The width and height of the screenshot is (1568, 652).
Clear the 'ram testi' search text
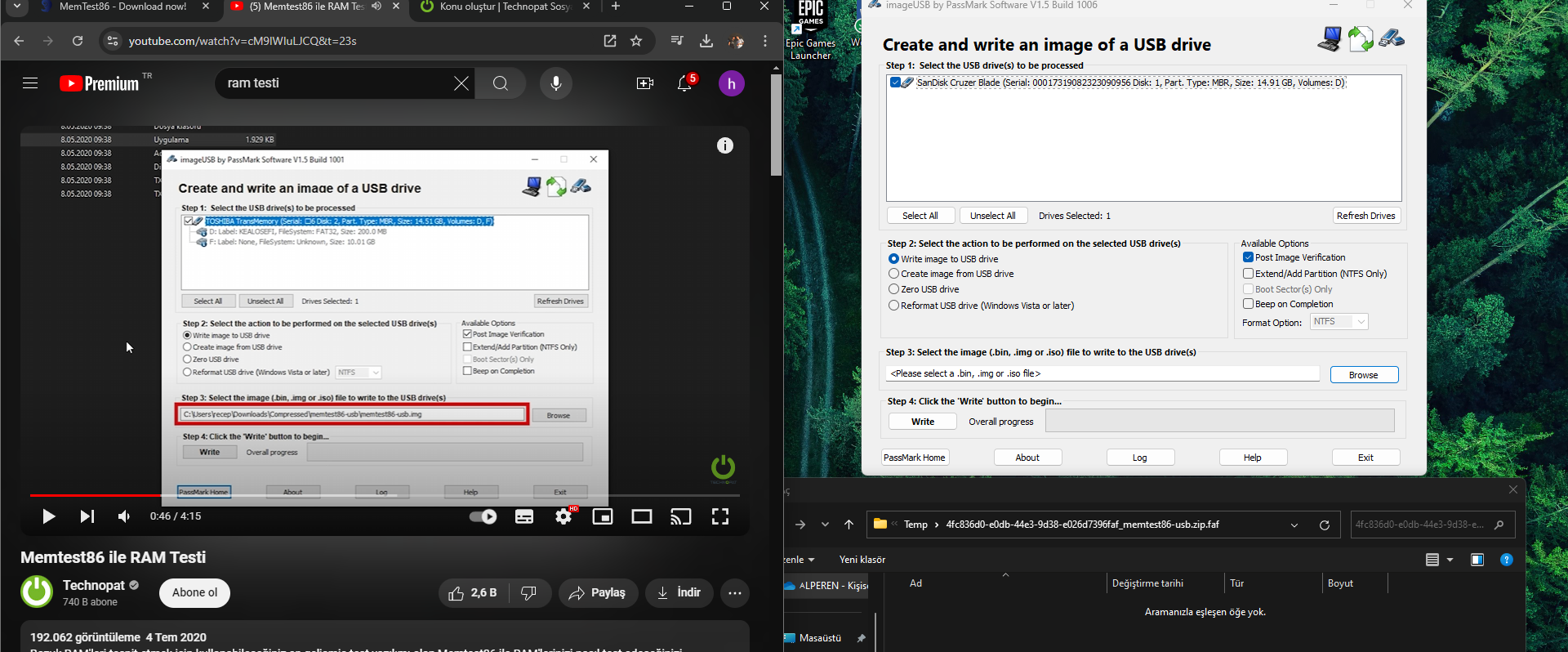[461, 83]
